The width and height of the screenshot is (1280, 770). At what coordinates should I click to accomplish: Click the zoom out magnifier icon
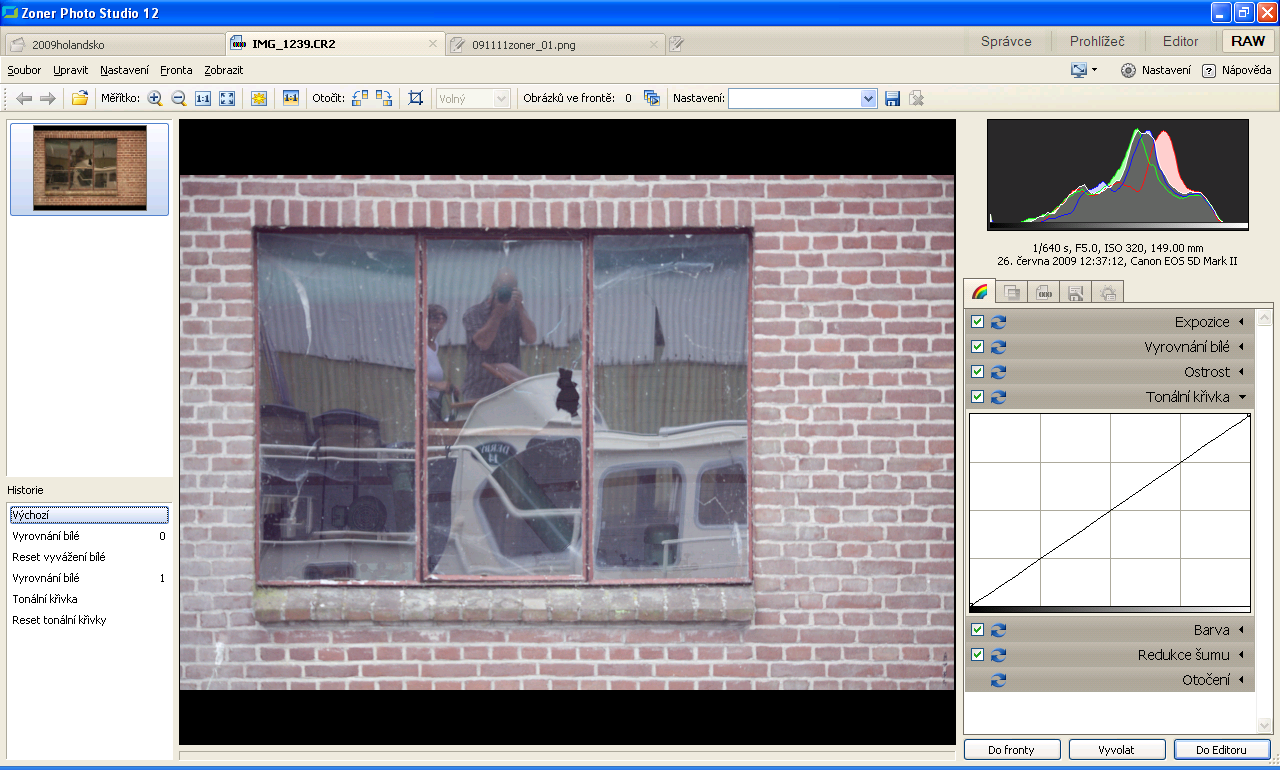[179, 98]
